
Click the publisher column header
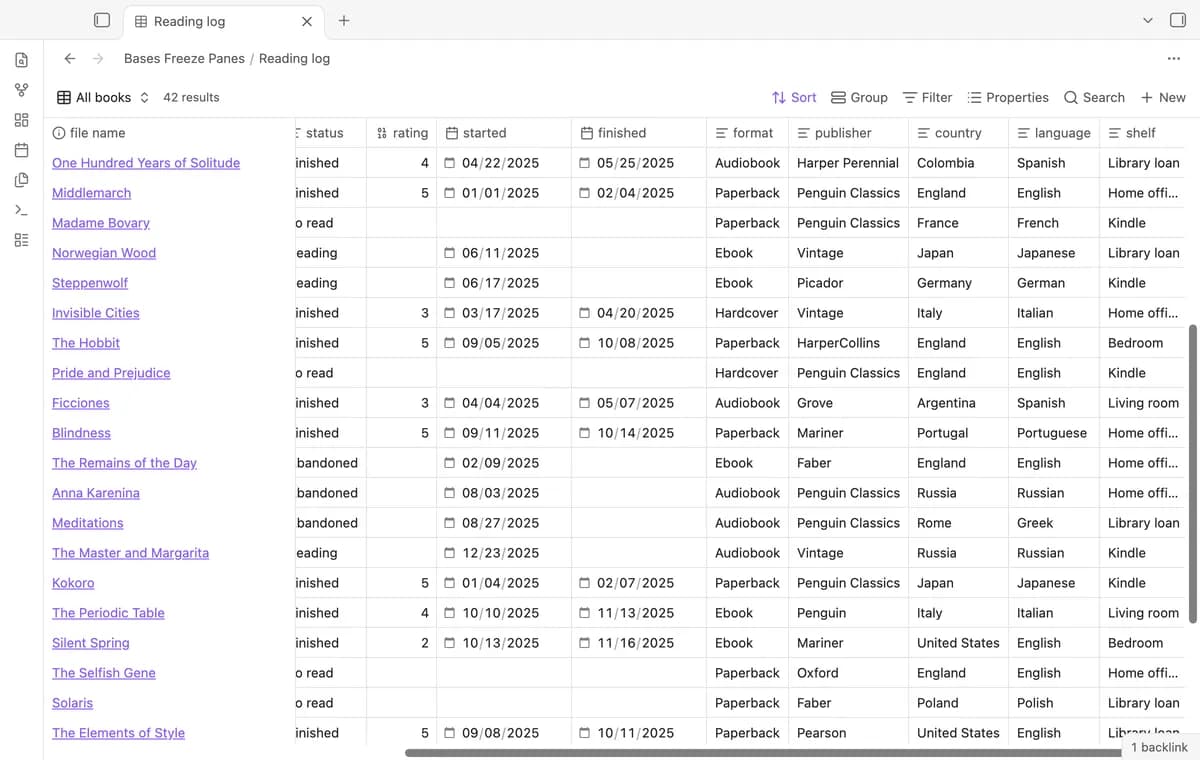coord(848,133)
